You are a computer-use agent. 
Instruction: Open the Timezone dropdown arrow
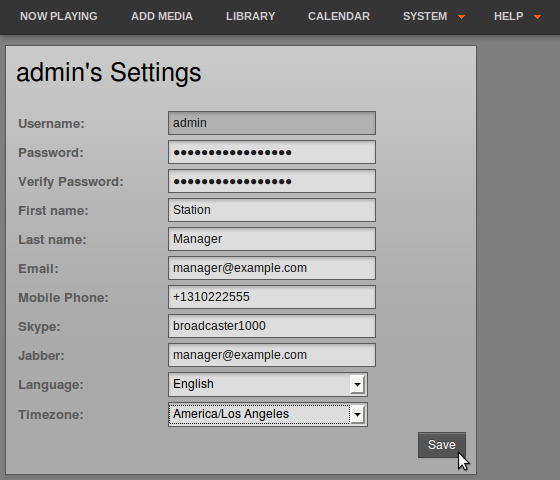pos(357,415)
